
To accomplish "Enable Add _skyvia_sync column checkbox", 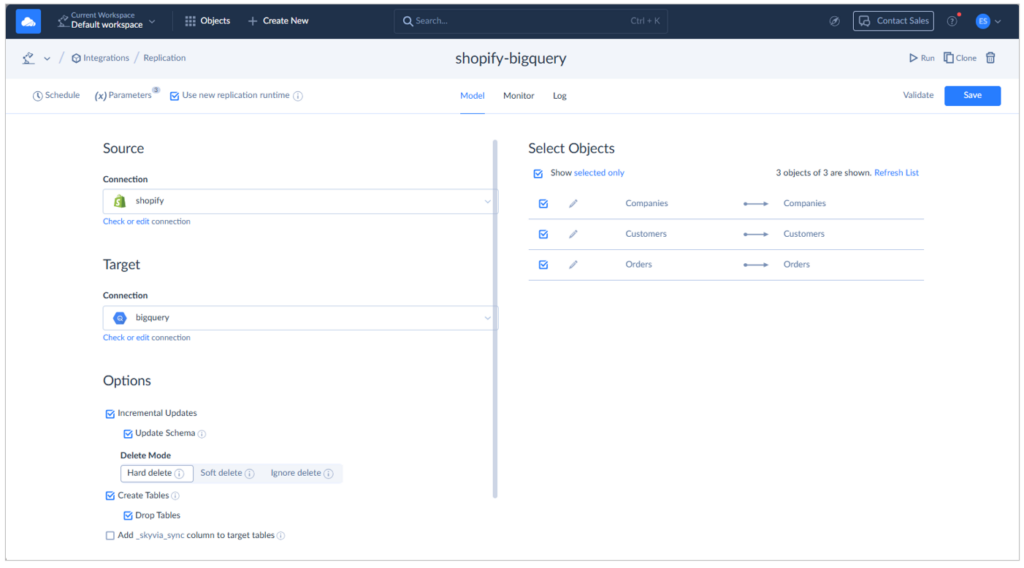I will coord(110,535).
